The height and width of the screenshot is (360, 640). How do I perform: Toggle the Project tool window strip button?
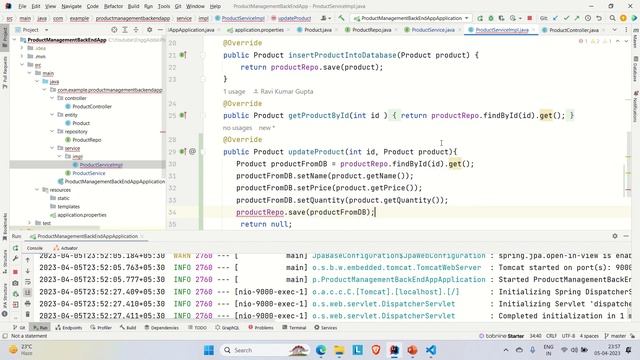point(5,37)
